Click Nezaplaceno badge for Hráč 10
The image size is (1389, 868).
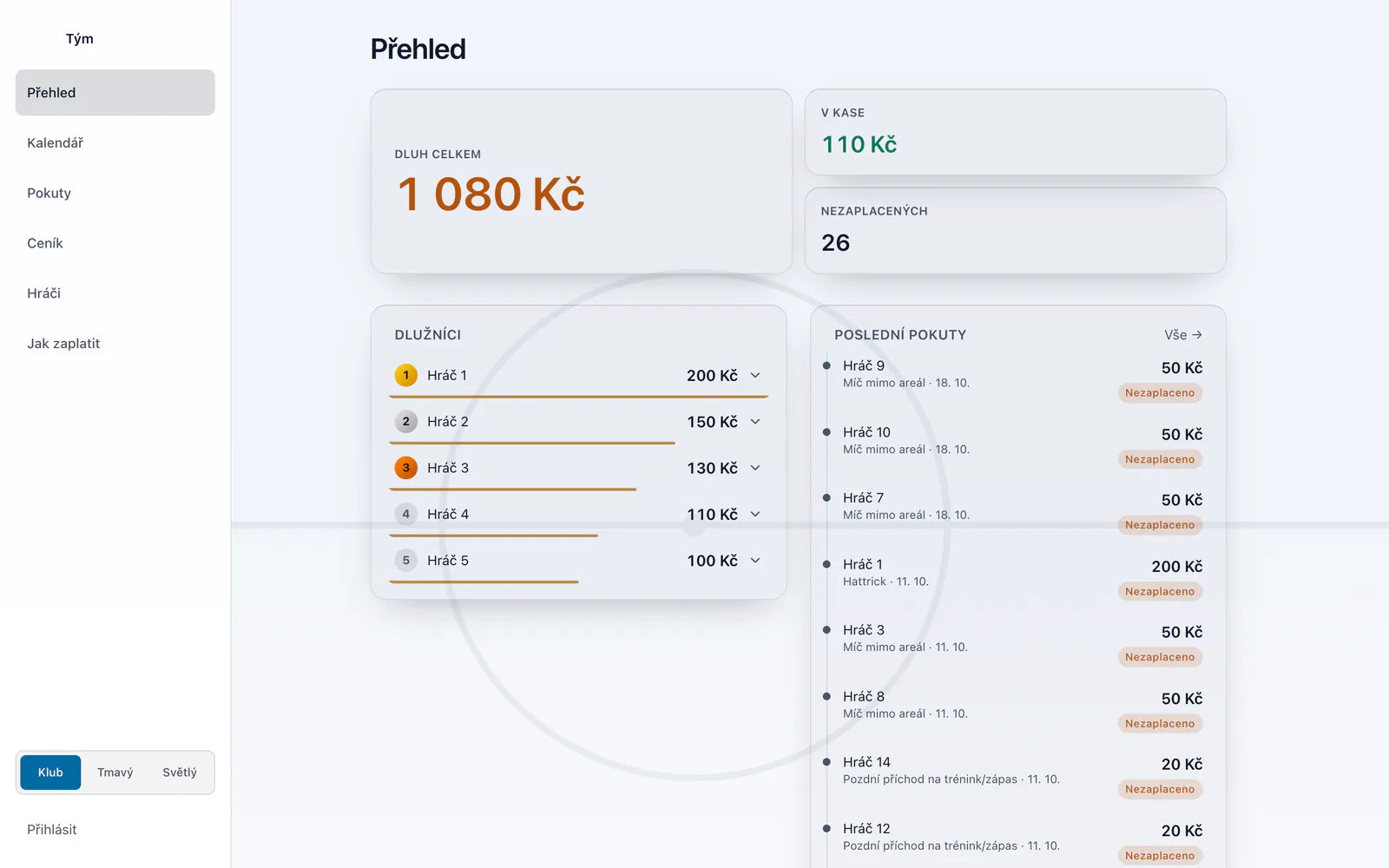click(1160, 459)
